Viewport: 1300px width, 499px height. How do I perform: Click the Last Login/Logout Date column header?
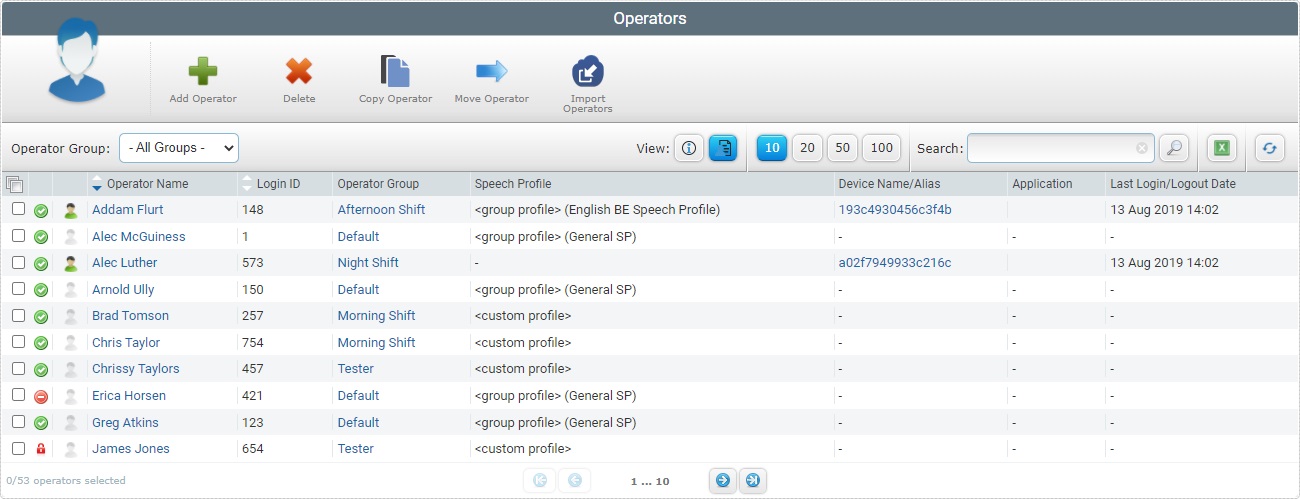1173,184
